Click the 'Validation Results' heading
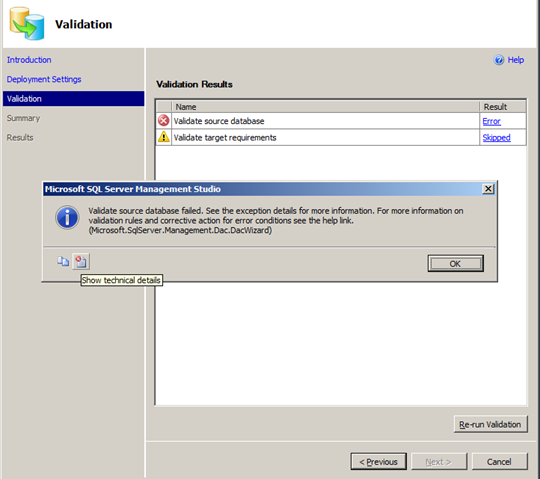This screenshot has height=479, width=540. click(194, 84)
